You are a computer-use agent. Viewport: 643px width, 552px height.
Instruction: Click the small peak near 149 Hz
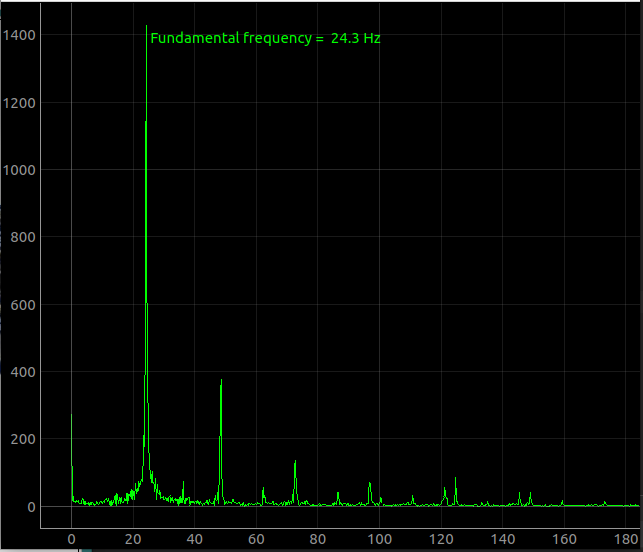[x=530, y=497]
